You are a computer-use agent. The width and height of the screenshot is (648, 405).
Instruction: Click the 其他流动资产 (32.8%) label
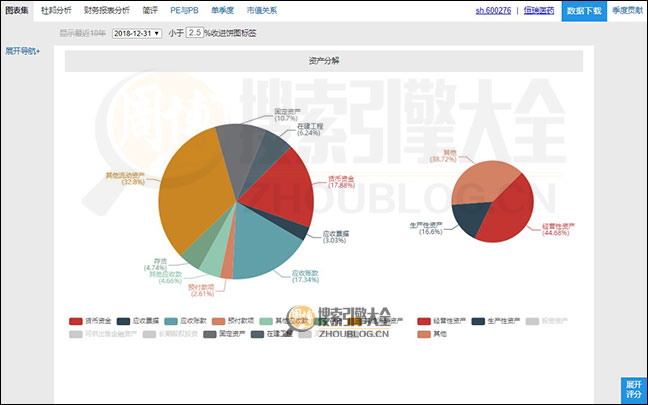click(x=125, y=179)
